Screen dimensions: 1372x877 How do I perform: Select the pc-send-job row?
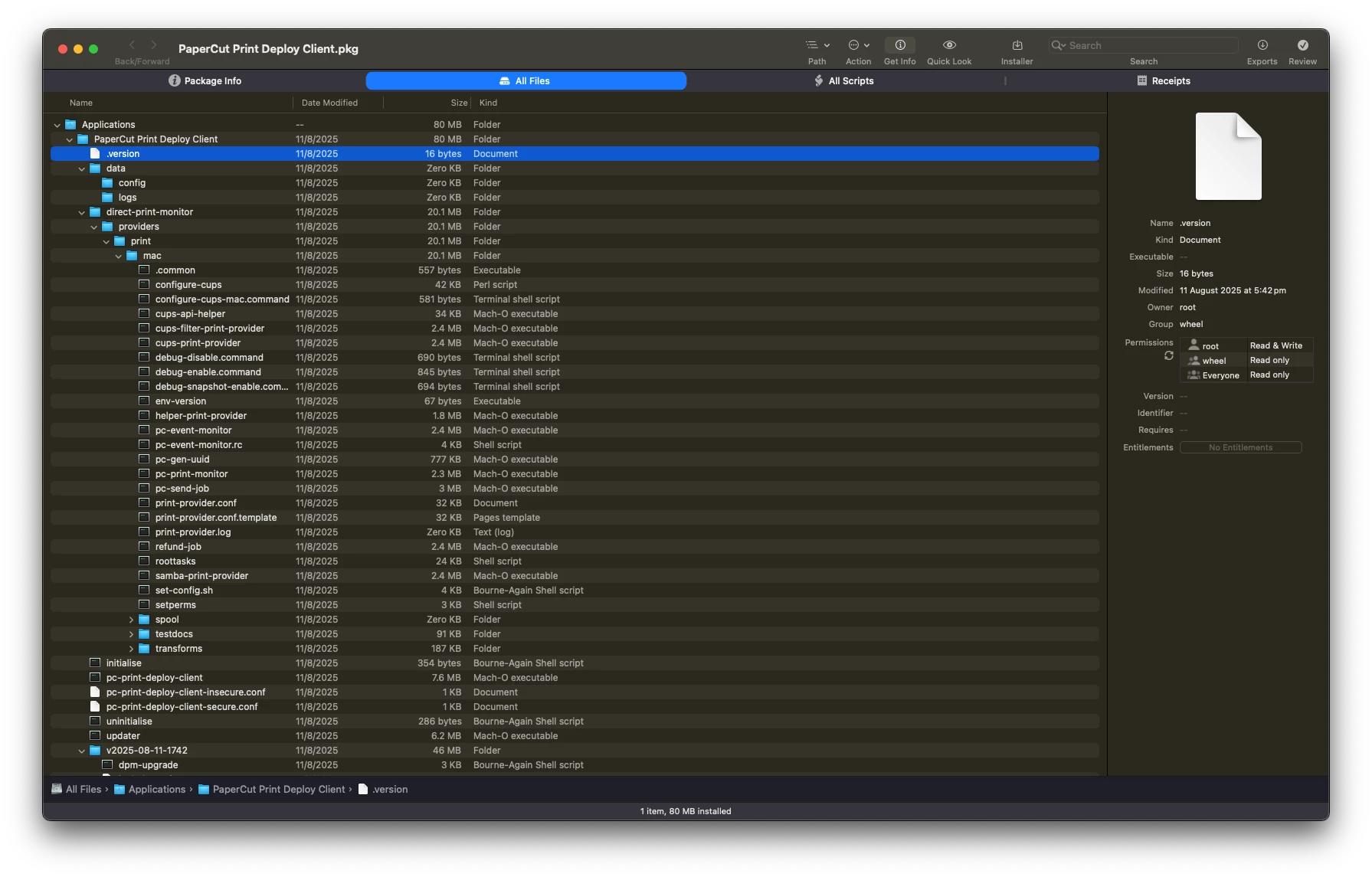coord(575,488)
